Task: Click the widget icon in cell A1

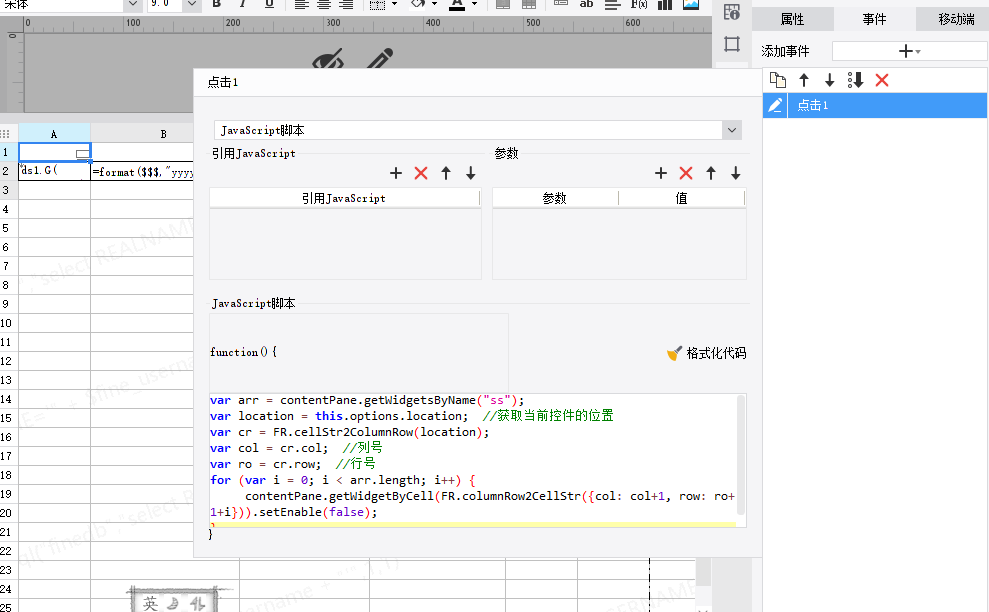Action: point(83,153)
